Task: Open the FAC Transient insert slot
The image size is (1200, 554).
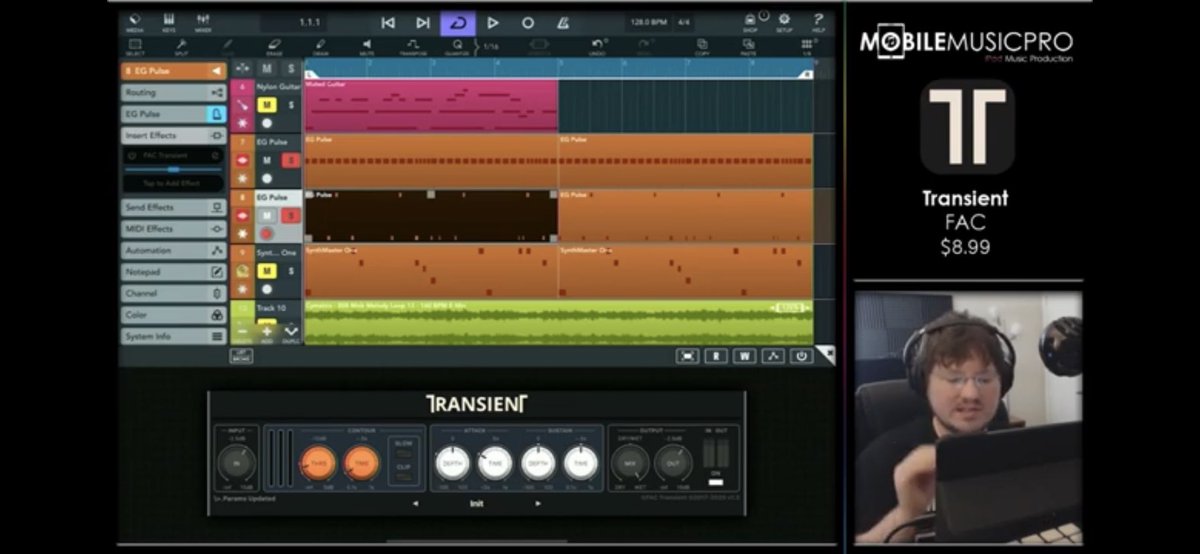Action: point(174,156)
